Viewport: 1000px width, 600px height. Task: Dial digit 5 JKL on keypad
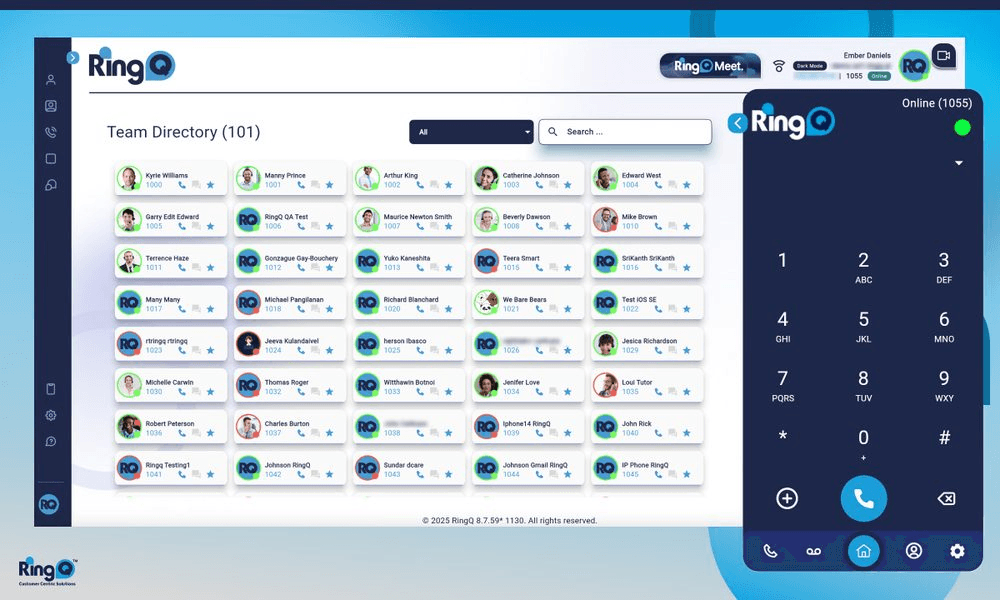point(864,326)
